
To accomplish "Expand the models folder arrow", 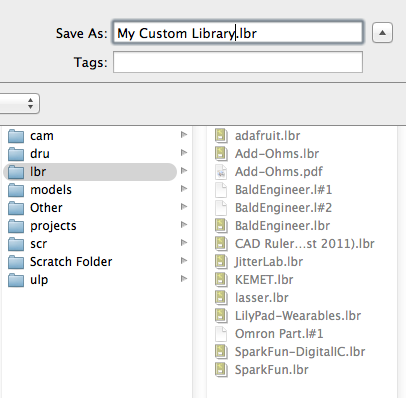I will [184, 189].
